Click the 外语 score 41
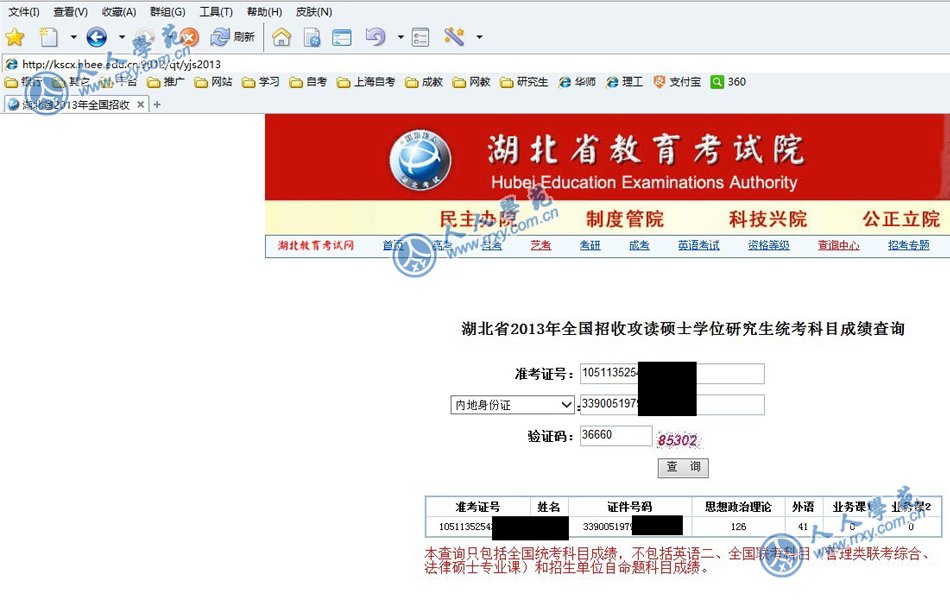The image size is (950, 600). pyautogui.click(x=803, y=527)
